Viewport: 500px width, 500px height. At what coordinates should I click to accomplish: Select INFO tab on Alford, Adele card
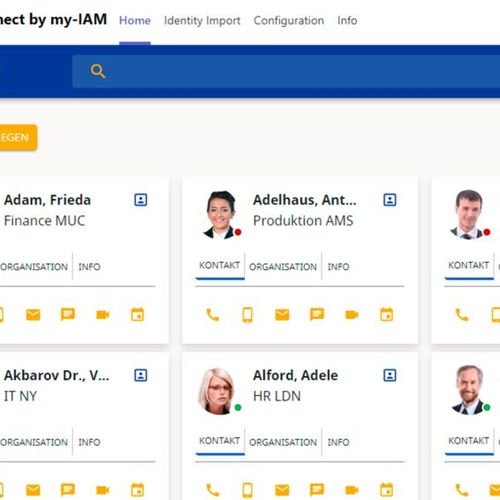tap(338, 442)
